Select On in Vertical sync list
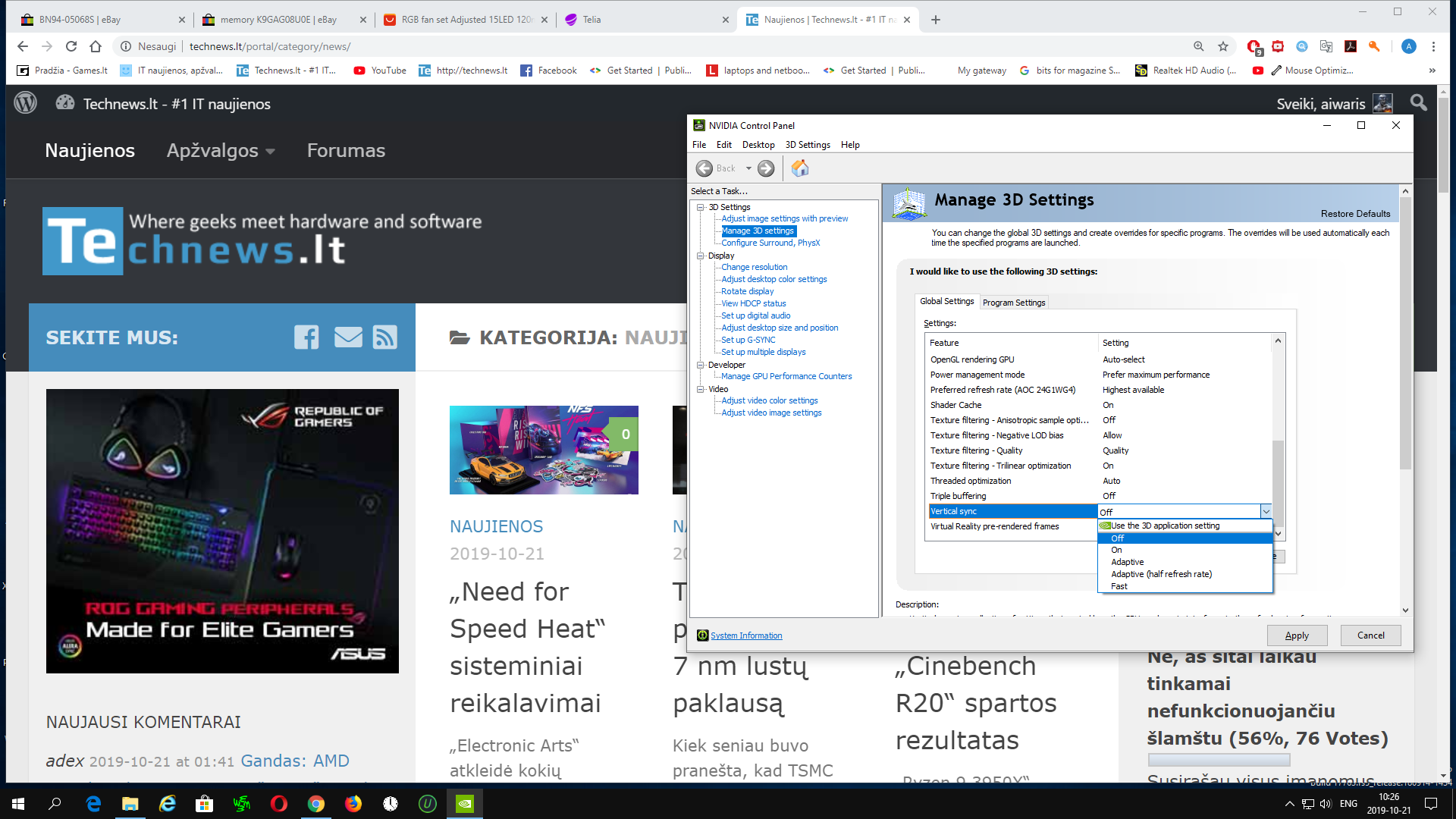This screenshot has width=1456, height=819. [x=1185, y=550]
